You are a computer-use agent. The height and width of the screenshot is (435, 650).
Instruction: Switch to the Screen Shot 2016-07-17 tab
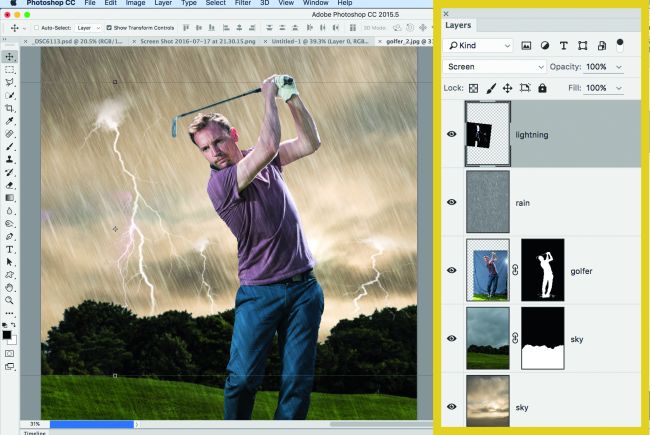198,41
